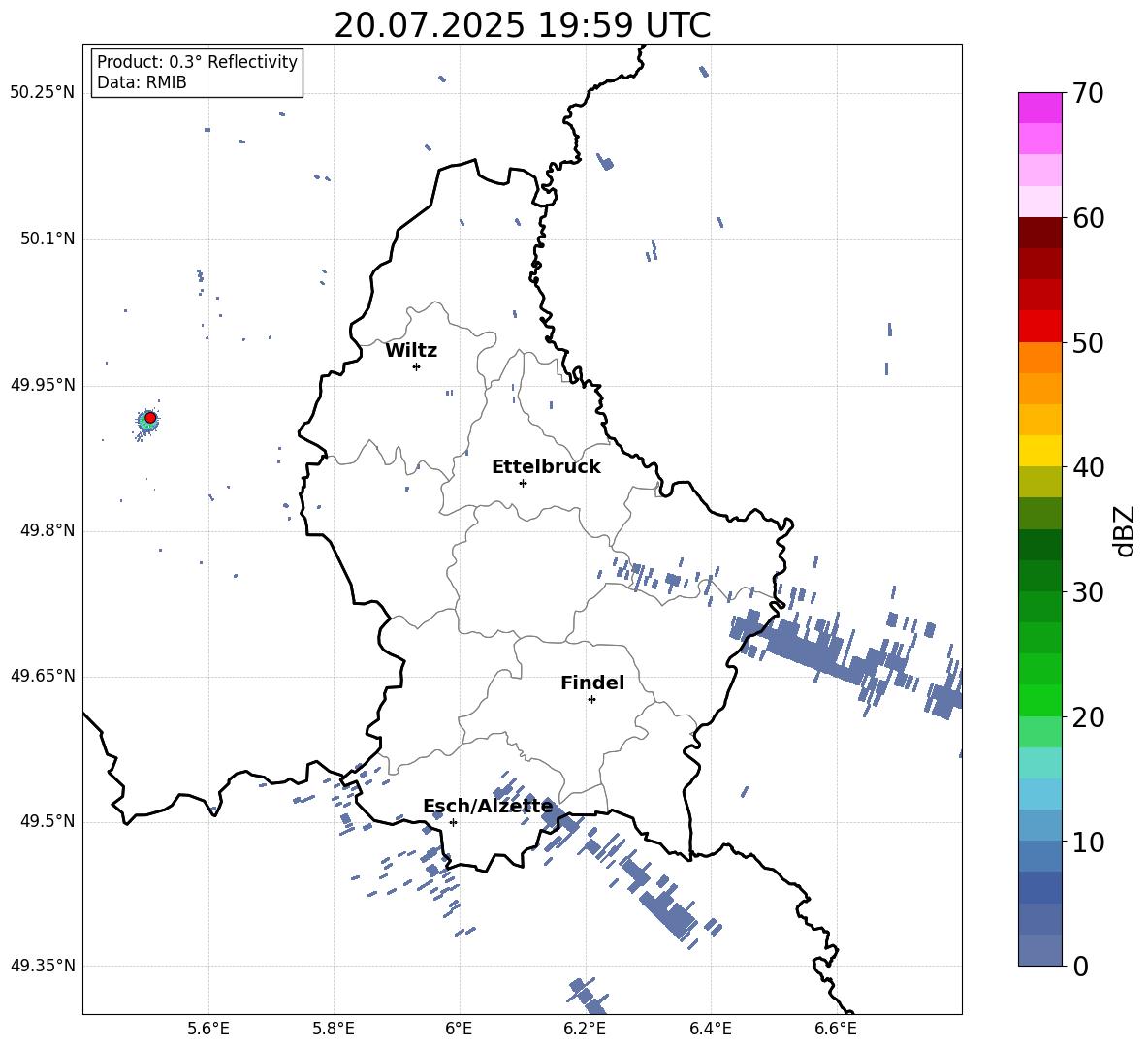Click the 50.1°N latitude label
This screenshot has height=1048, width=1148.
coord(47,239)
